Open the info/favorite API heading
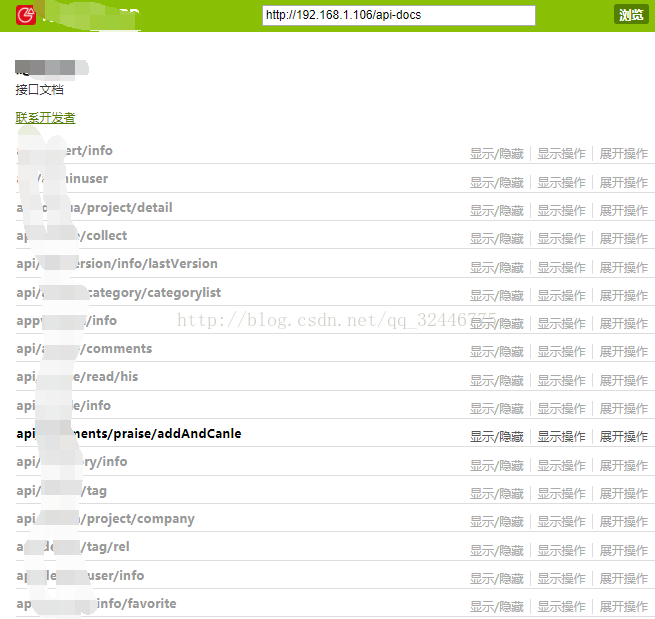The width and height of the screenshot is (655, 619). click(96, 603)
